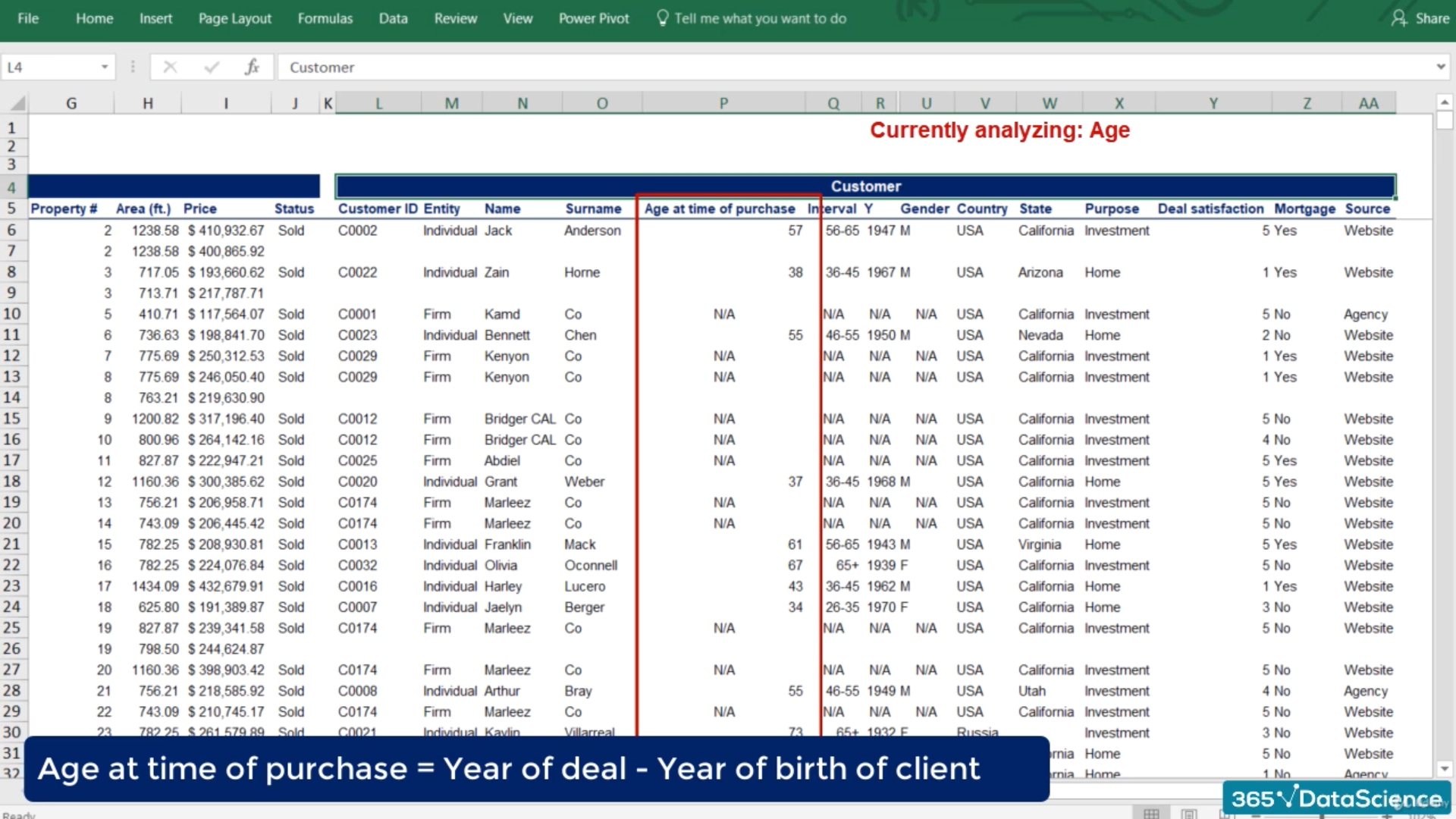This screenshot has height=819, width=1456.
Task: Click the Enter checkmark in the formula bar
Action: click(212, 67)
